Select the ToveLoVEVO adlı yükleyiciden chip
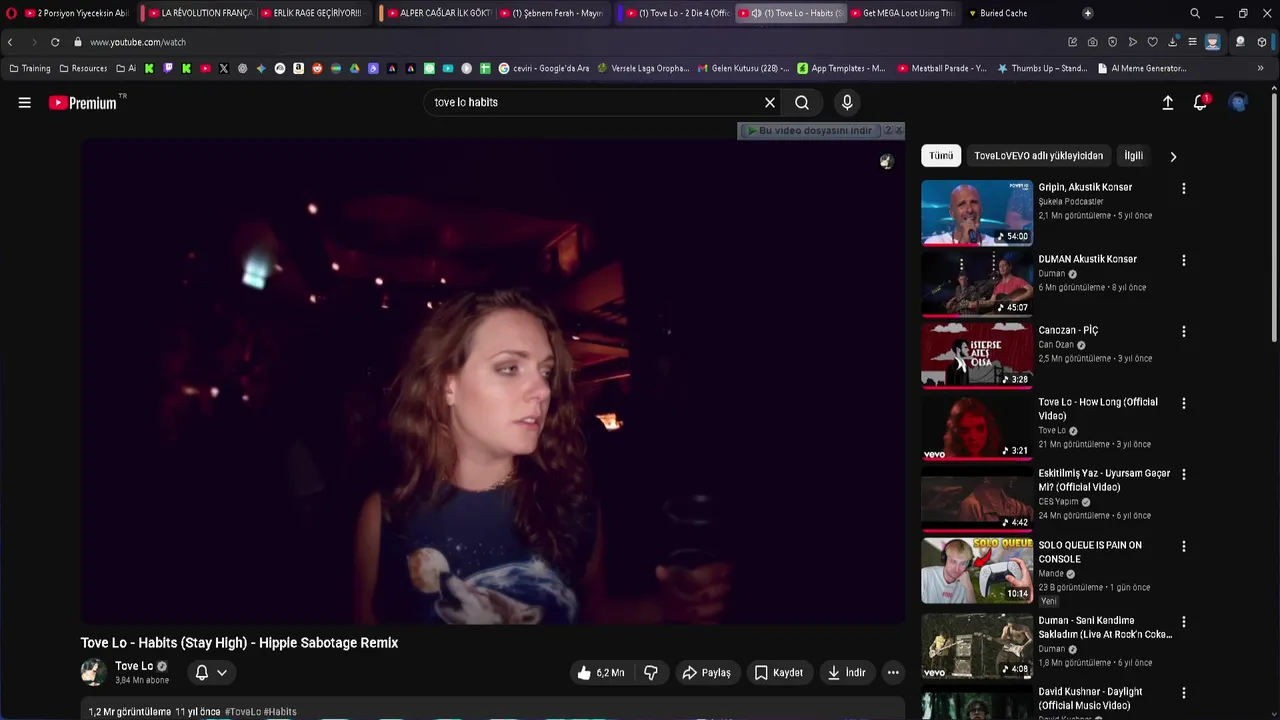The width and height of the screenshot is (1280, 720). pos(1038,156)
